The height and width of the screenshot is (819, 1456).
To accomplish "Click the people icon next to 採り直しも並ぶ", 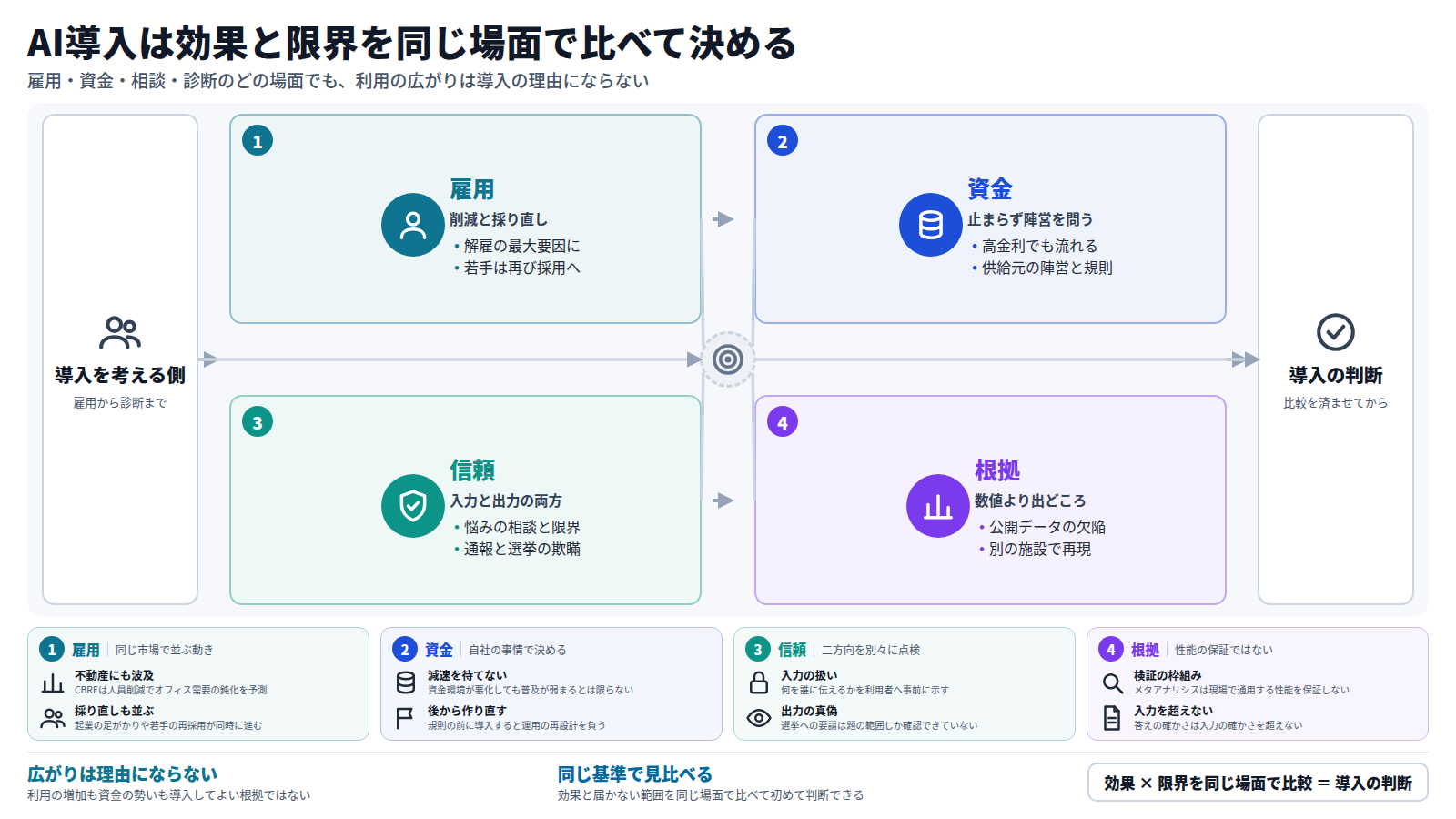I will [53, 718].
